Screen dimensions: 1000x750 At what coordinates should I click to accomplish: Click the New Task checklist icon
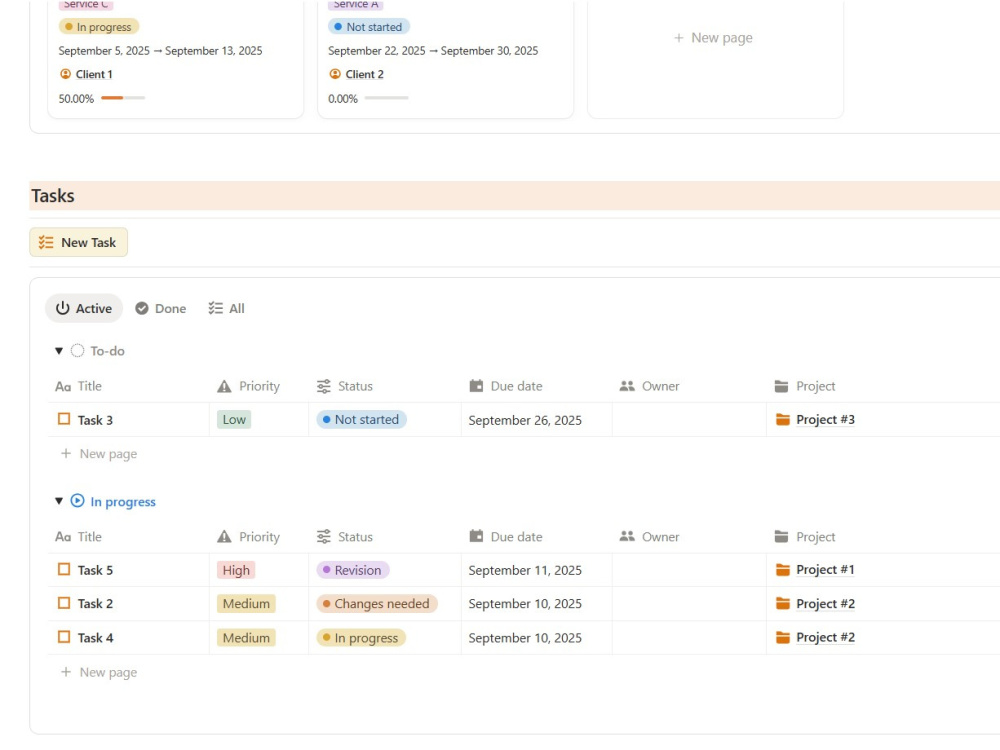click(x=46, y=242)
